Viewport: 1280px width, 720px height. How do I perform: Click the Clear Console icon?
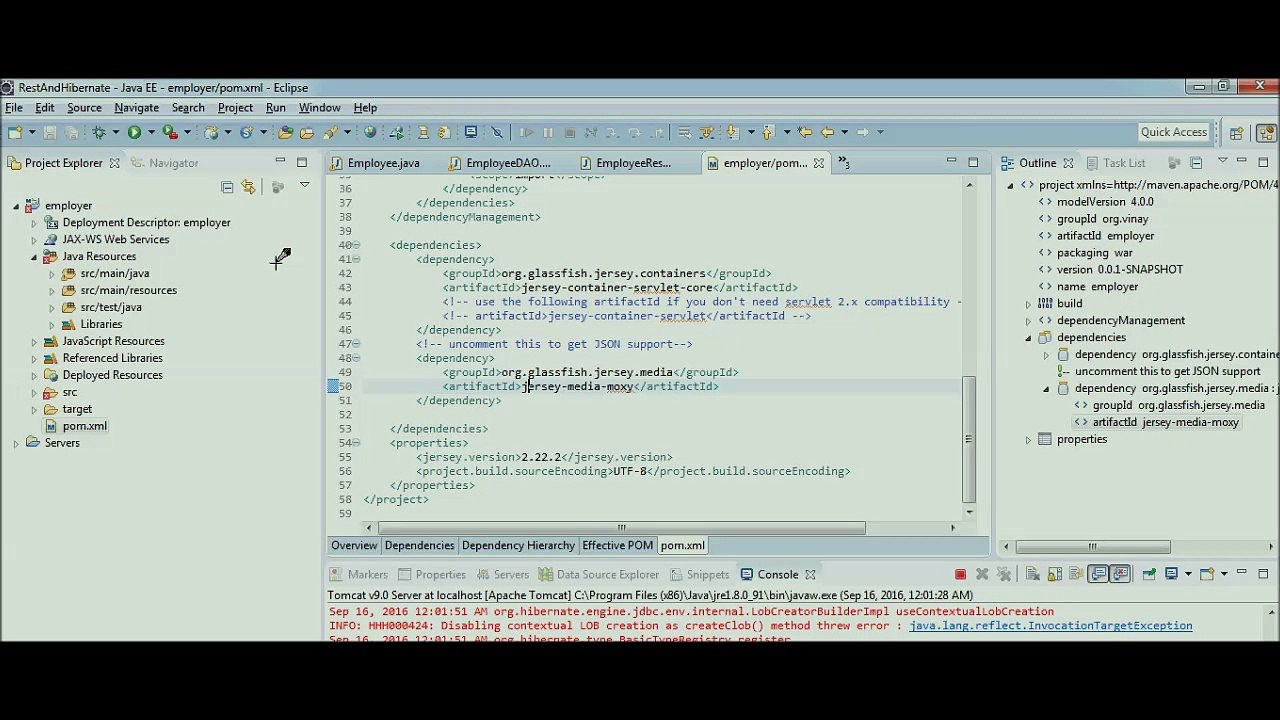click(x=1033, y=574)
